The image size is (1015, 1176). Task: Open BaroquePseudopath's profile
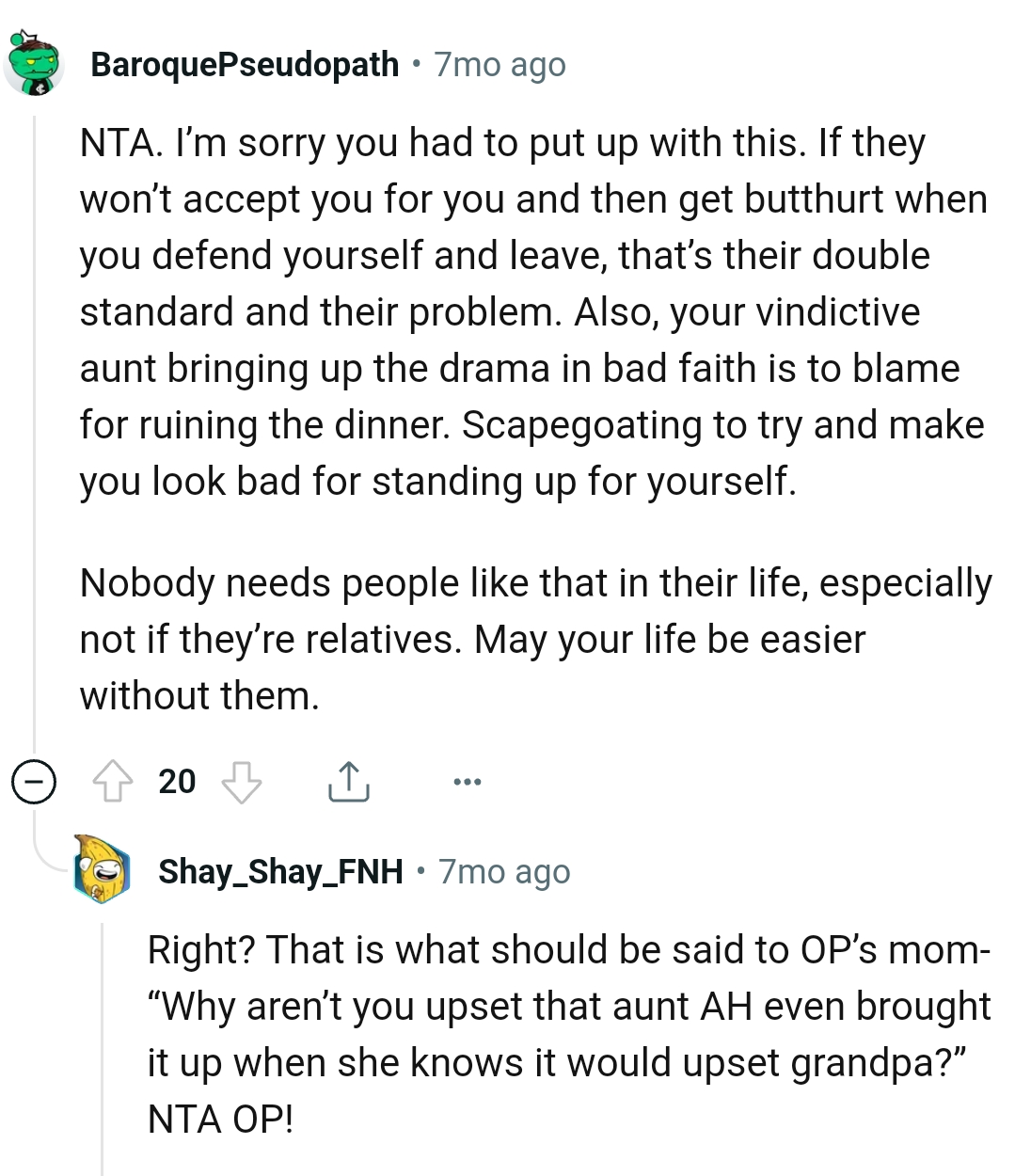point(243,64)
